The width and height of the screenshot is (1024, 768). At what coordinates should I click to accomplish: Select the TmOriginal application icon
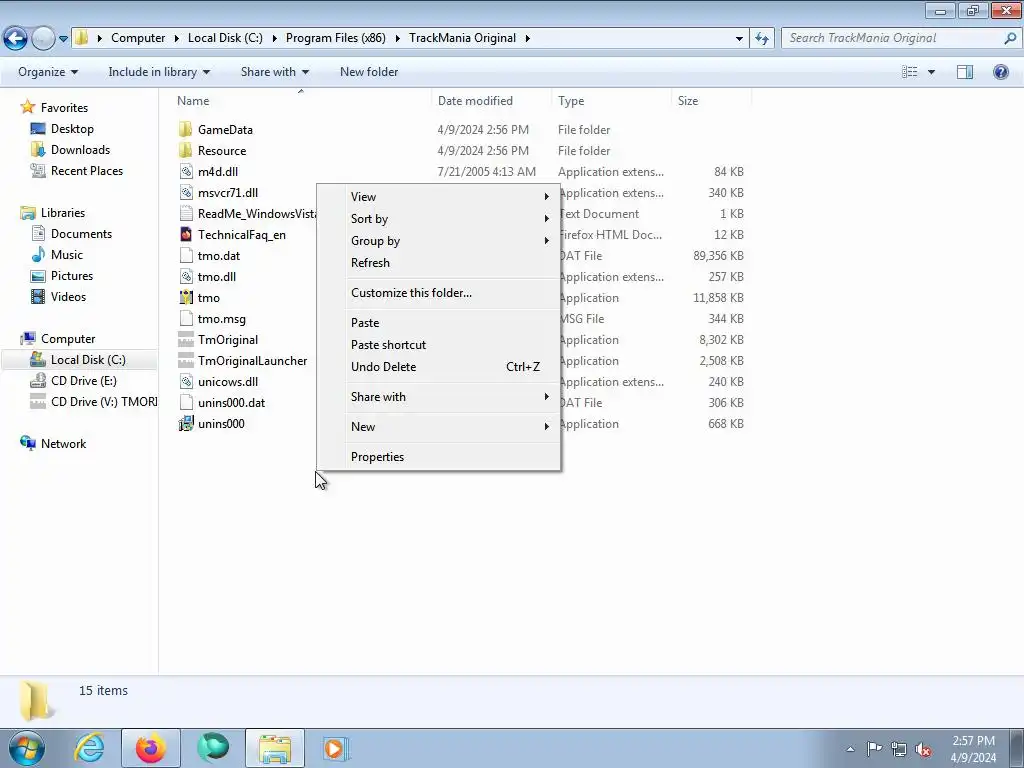(186, 340)
